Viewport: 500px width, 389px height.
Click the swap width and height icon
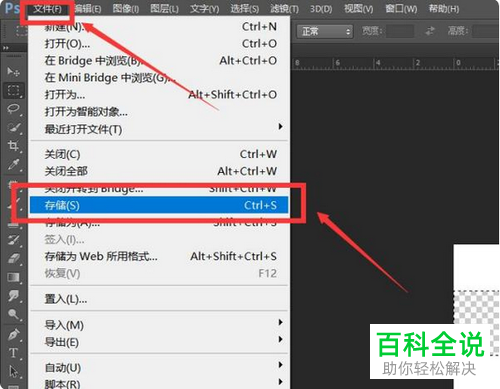pos(430,31)
